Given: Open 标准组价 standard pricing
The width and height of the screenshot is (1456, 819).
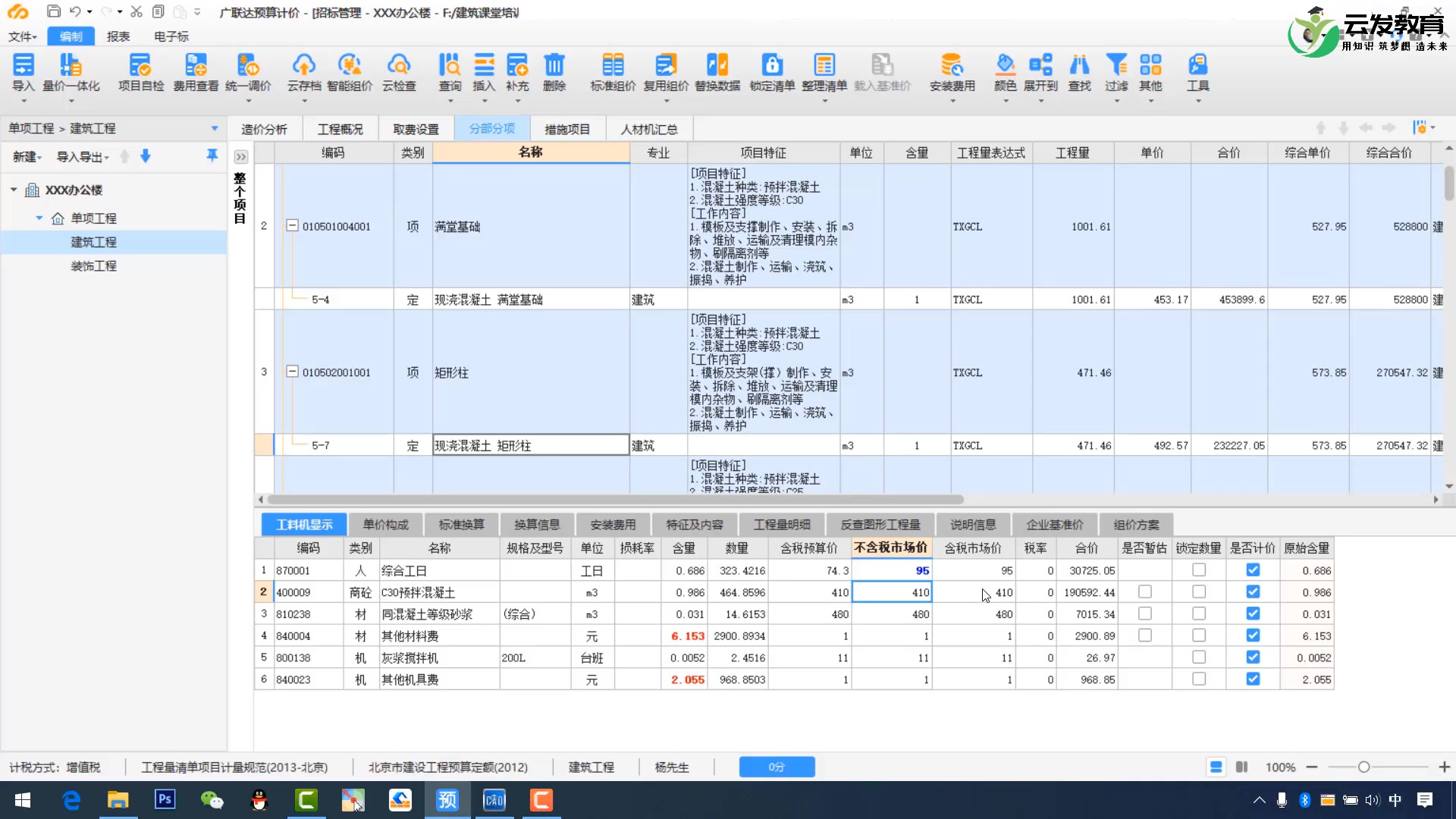Looking at the screenshot, I should click(x=613, y=73).
